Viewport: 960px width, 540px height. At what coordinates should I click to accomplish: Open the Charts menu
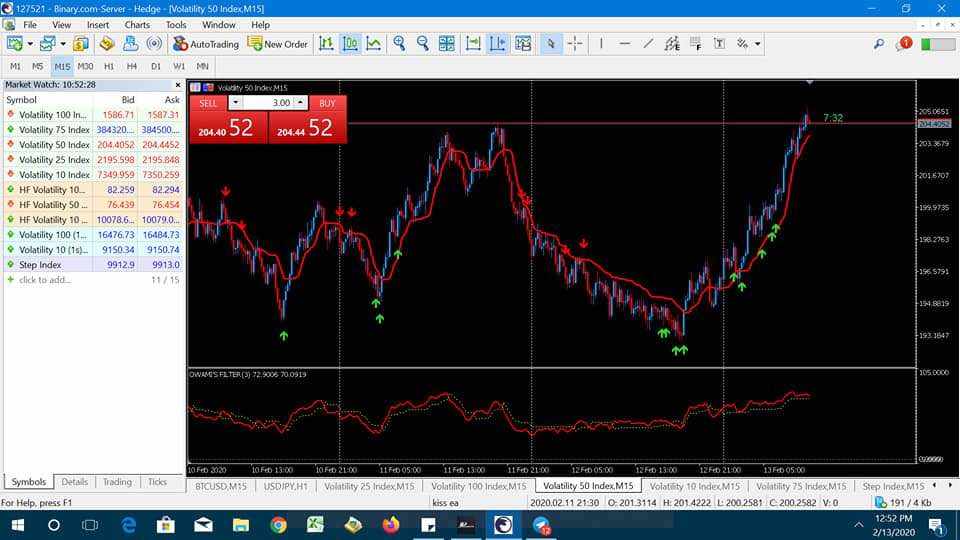pos(137,24)
